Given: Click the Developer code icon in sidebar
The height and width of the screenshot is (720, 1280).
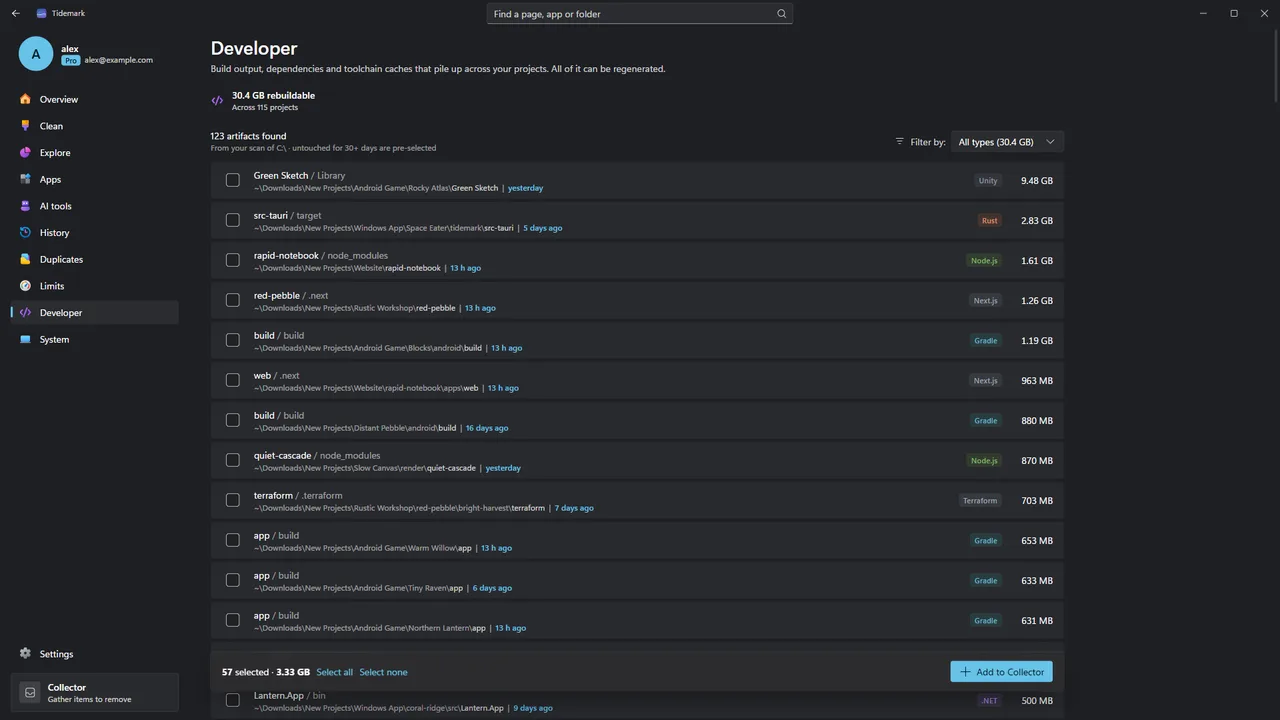Looking at the screenshot, I should click(25, 313).
